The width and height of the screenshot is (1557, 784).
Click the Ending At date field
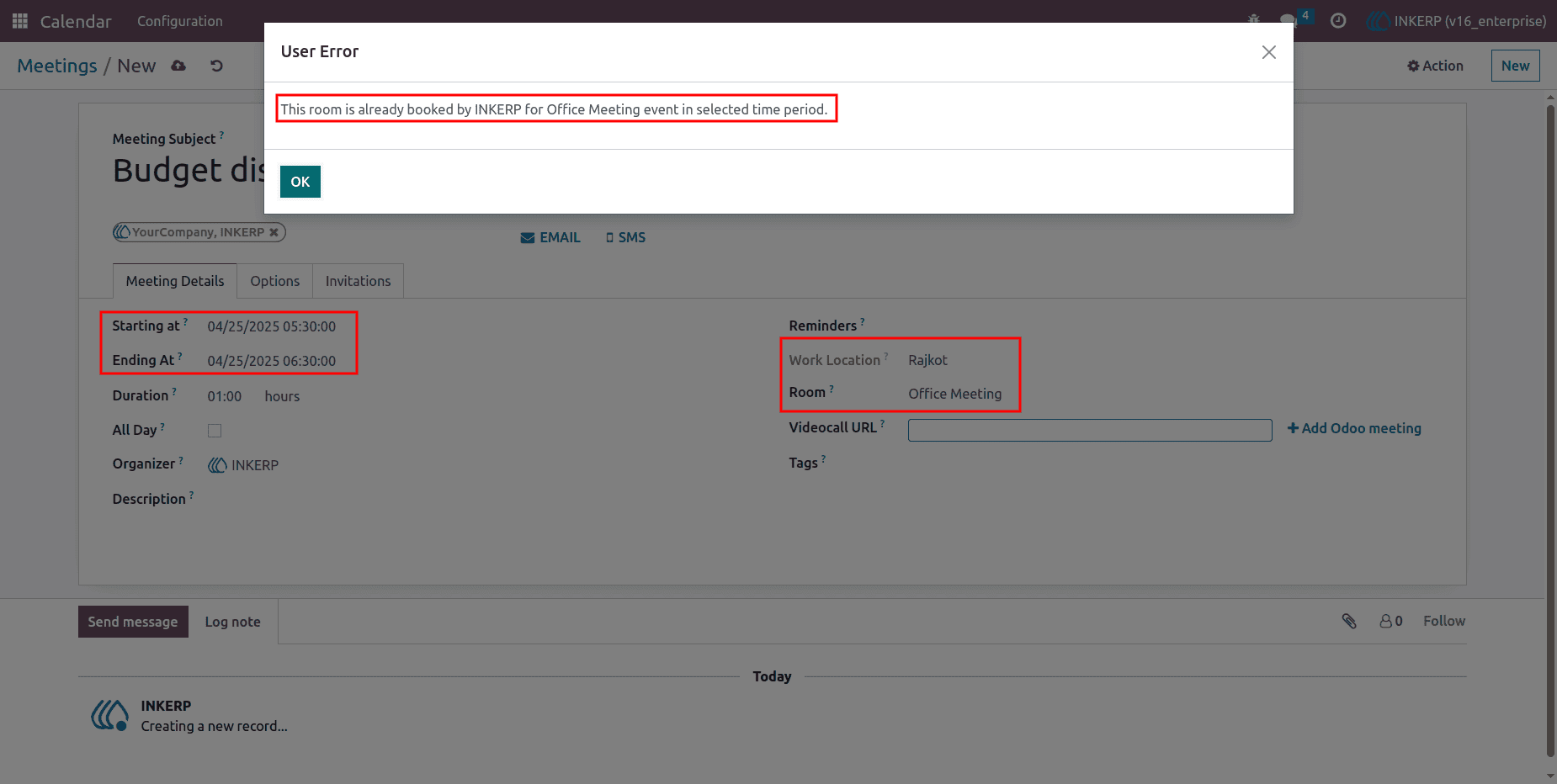coord(272,361)
